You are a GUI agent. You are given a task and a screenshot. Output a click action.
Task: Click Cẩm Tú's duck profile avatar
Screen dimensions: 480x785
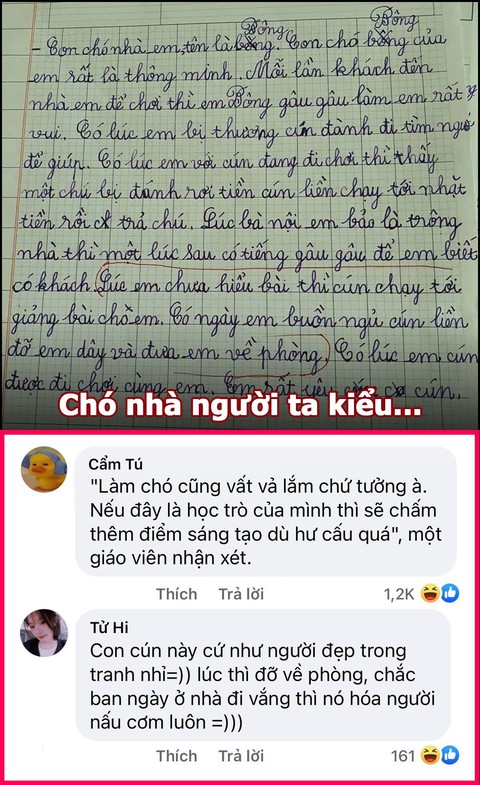pyautogui.click(x=44, y=469)
